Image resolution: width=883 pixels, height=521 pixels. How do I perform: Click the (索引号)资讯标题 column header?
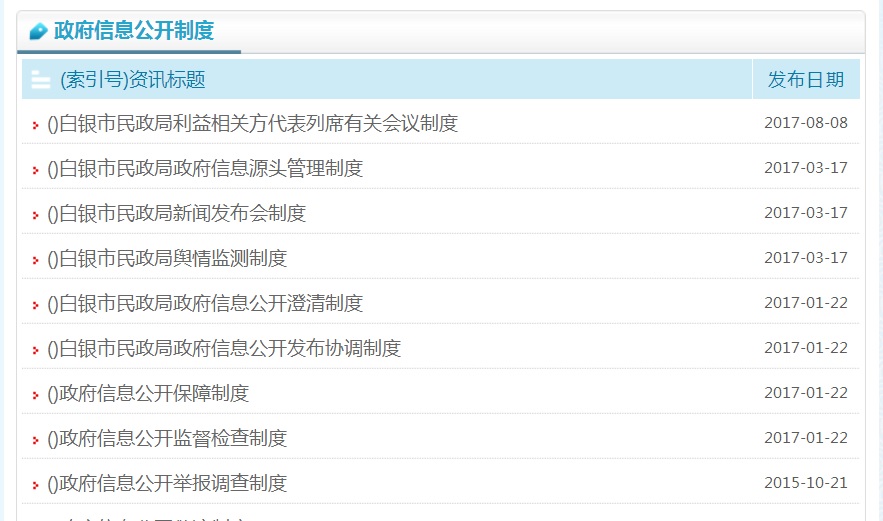133,80
